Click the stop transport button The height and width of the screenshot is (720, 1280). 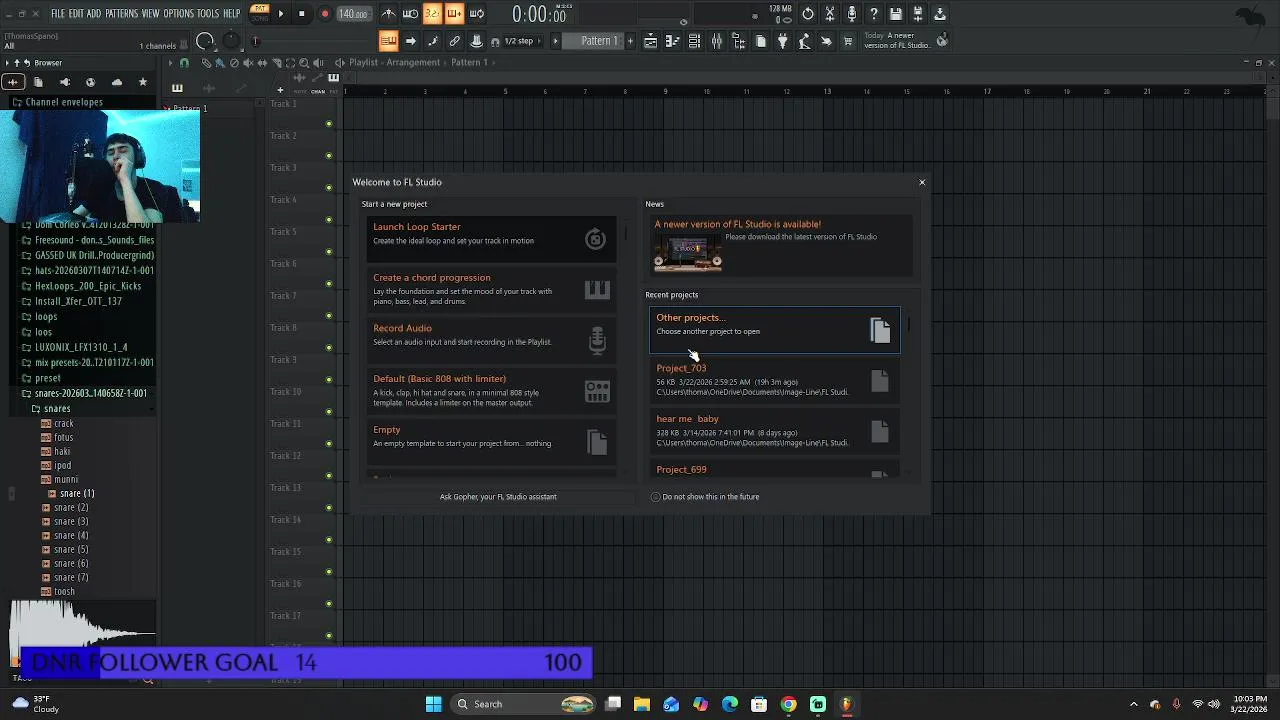pyautogui.click(x=301, y=14)
